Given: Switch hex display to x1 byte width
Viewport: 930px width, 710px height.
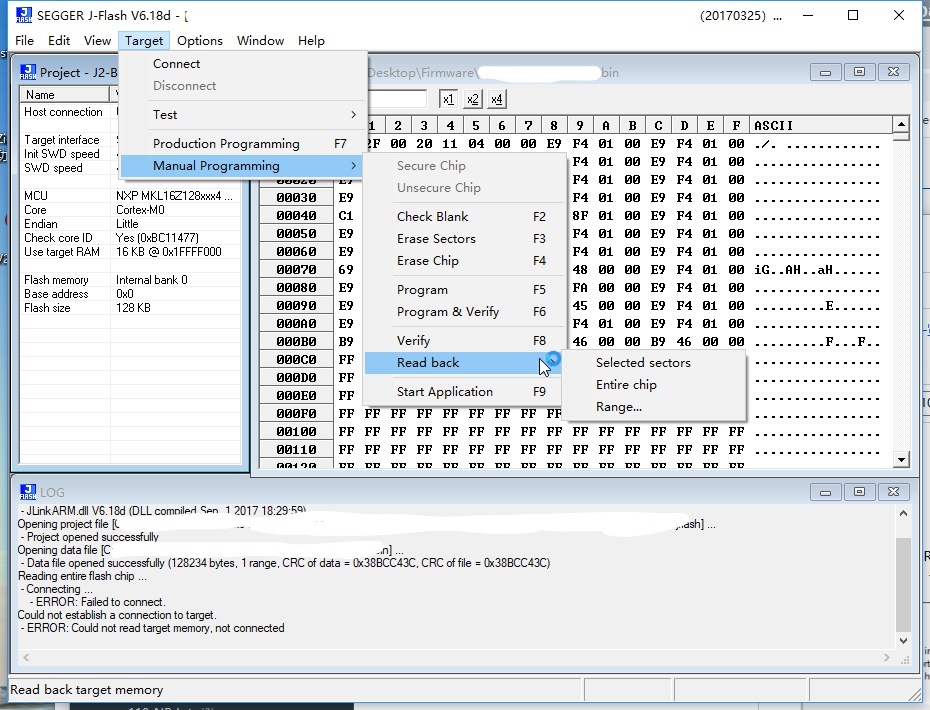Looking at the screenshot, I should pyautogui.click(x=450, y=98).
